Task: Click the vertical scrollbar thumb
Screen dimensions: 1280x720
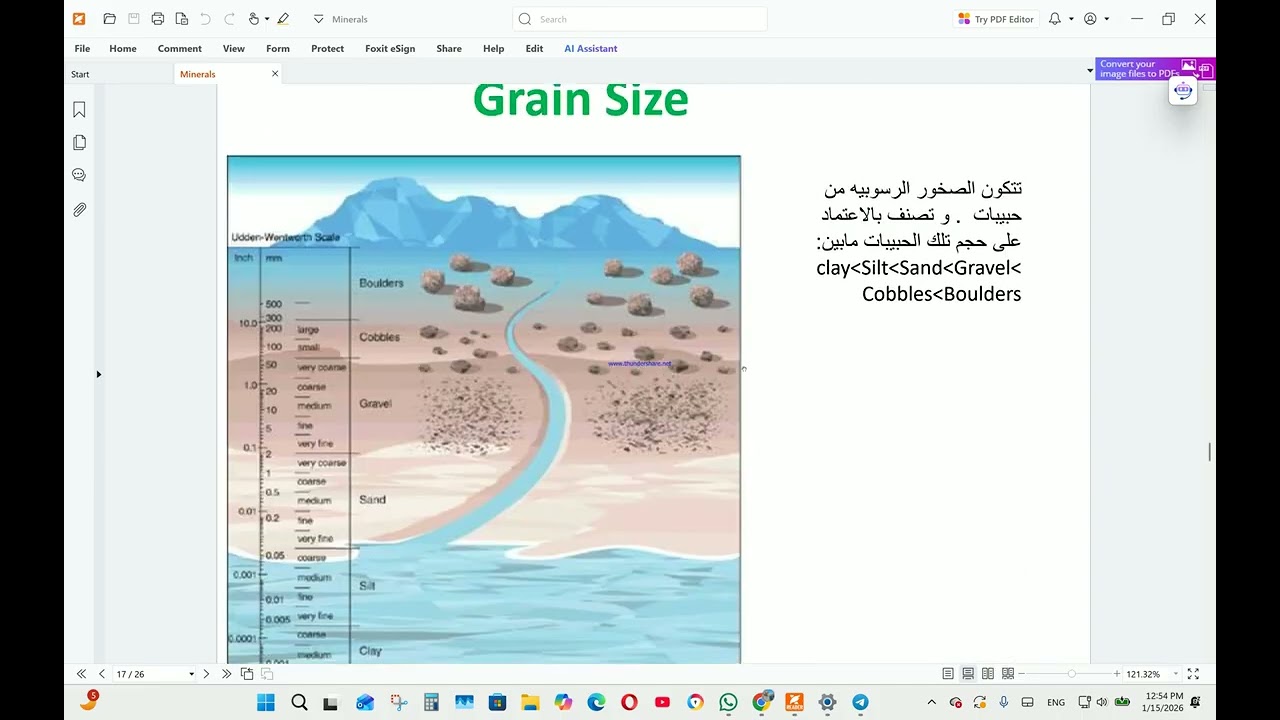Action: pos(1210,452)
